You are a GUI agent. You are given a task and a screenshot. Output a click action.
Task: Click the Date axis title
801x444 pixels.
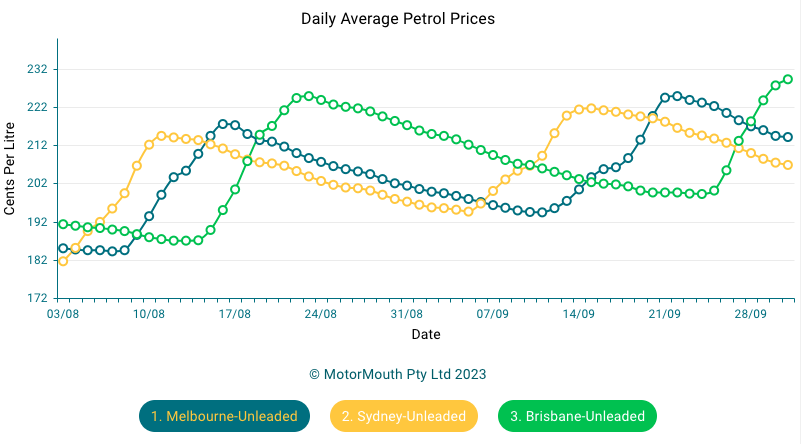tap(425, 334)
